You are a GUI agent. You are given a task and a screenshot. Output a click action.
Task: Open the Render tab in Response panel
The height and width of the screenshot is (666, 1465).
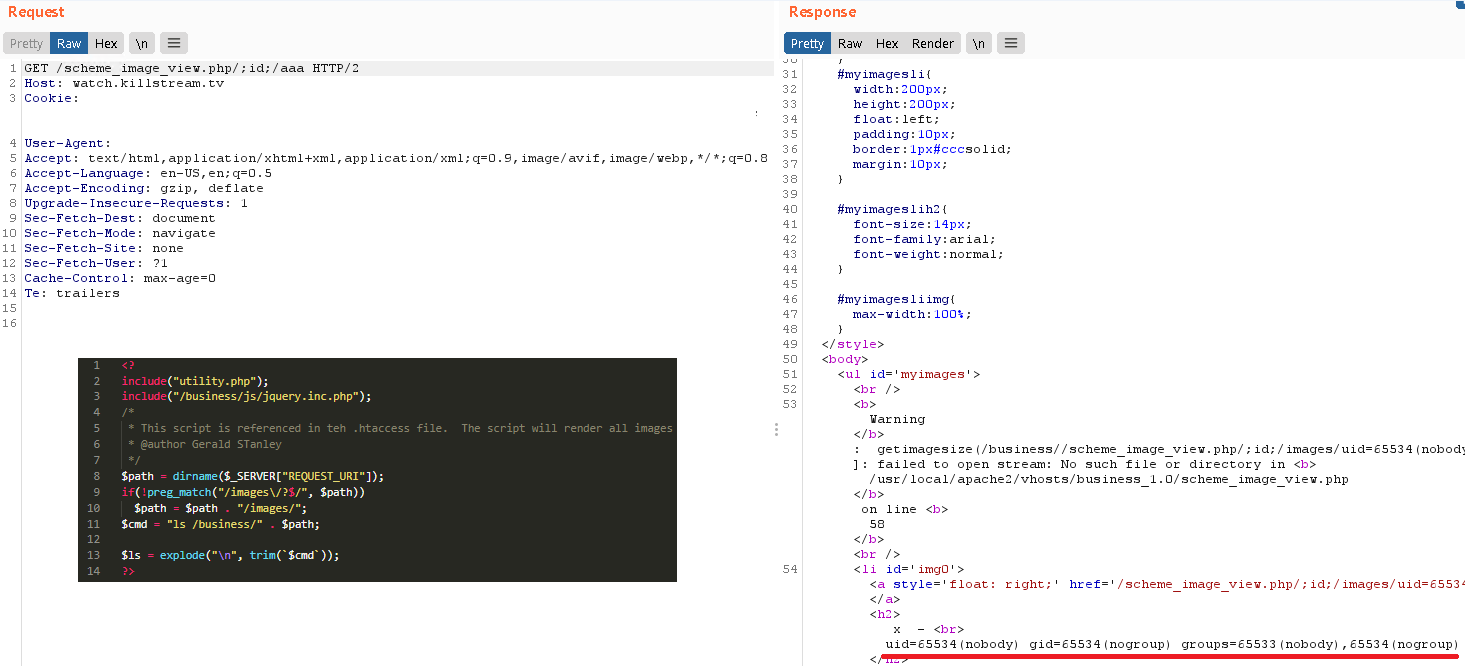click(933, 43)
